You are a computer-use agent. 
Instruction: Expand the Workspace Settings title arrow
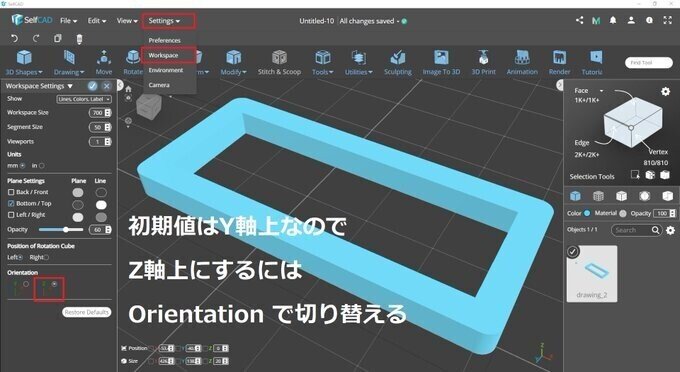coord(70,86)
